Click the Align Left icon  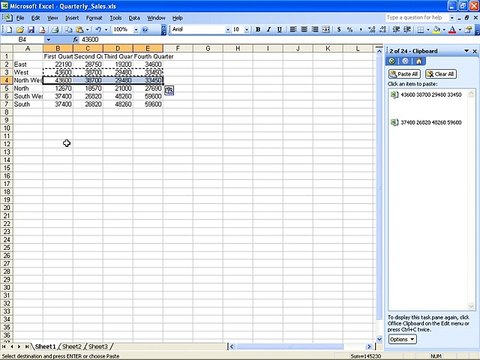293,30
